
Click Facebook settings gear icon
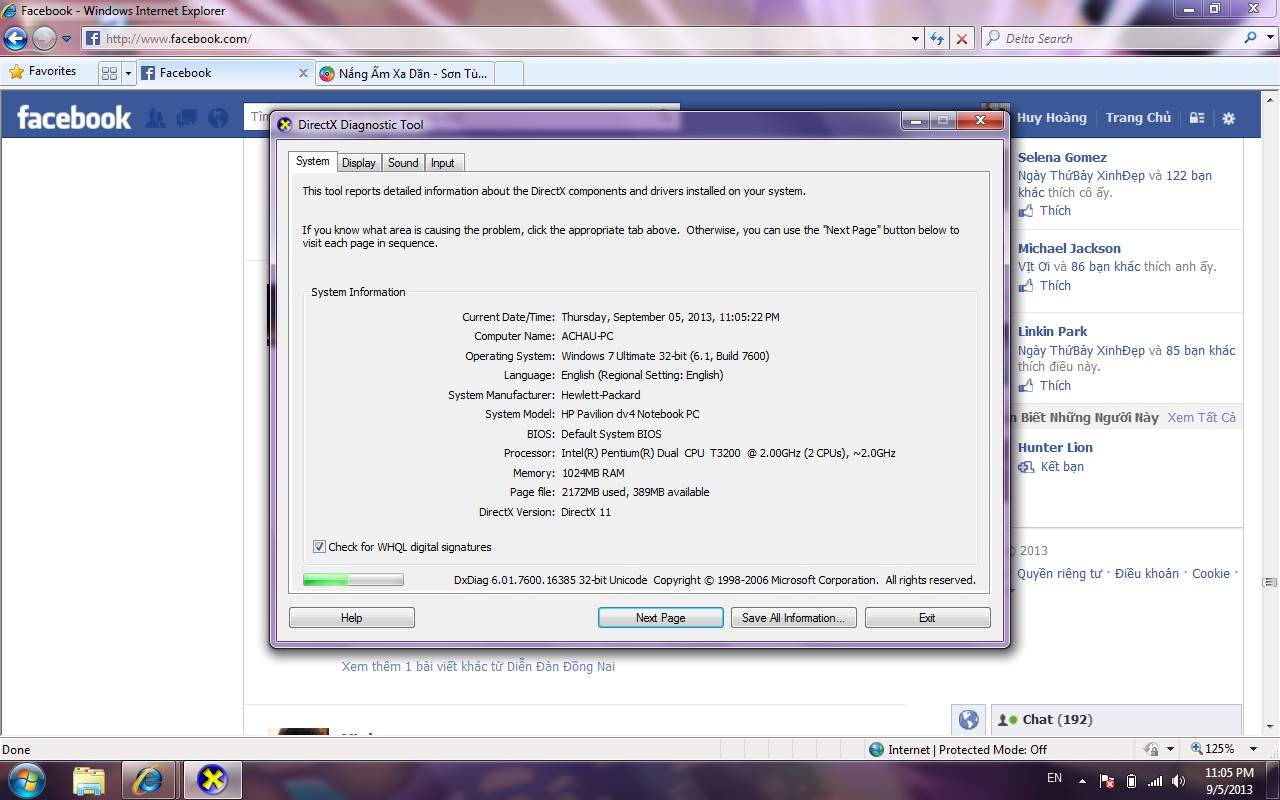point(1228,118)
